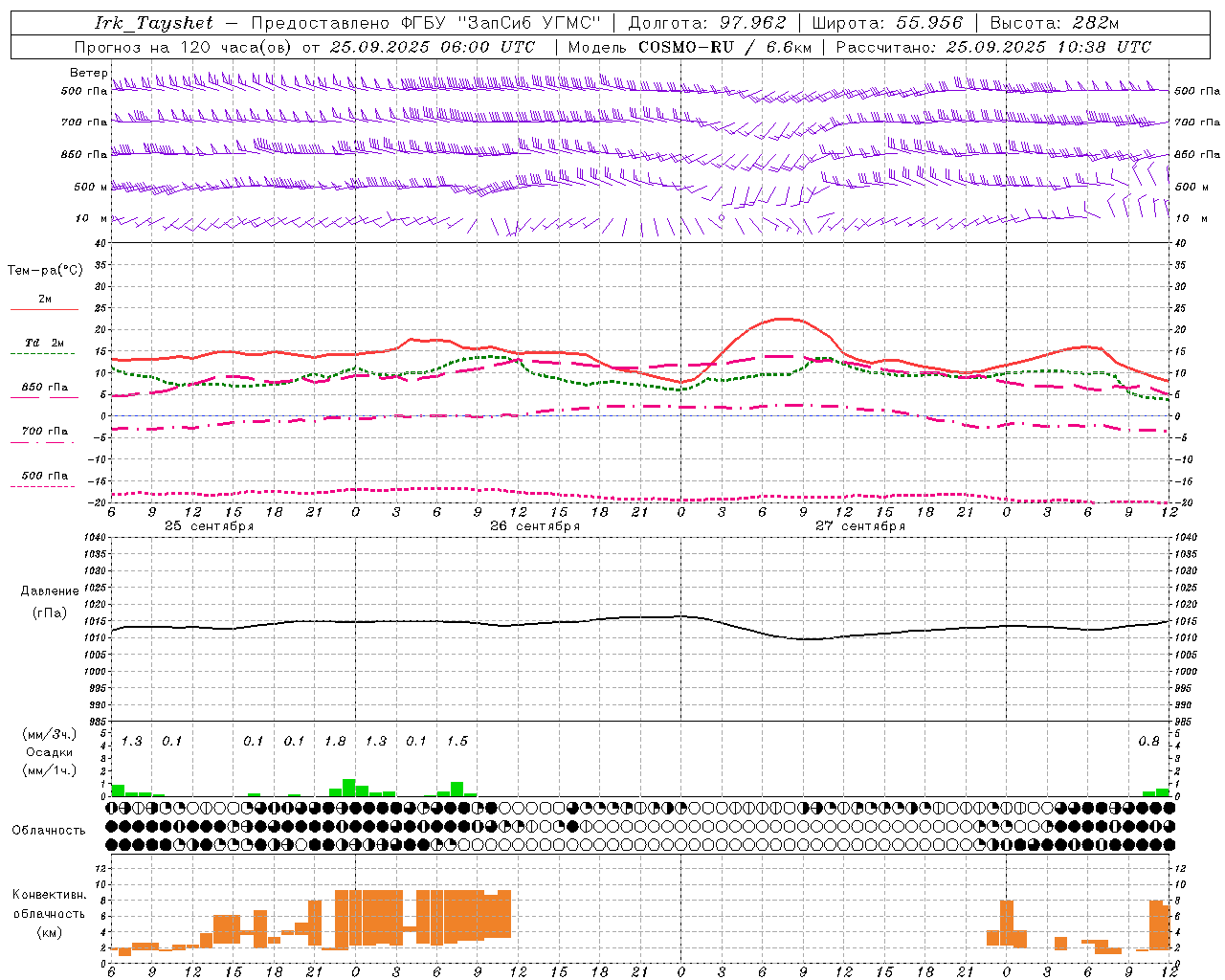Click the station name 'Irk_Tayshet' in the header
Viewport: 1225px width, 980px height.
tap(154, 23)
